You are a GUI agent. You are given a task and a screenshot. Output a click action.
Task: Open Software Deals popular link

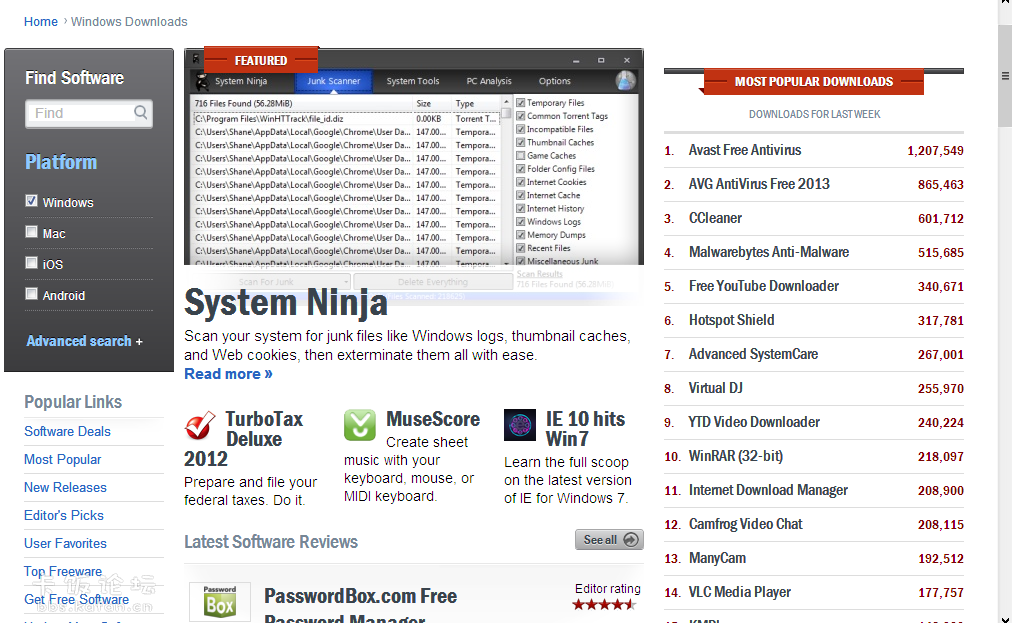pos(67,431)
